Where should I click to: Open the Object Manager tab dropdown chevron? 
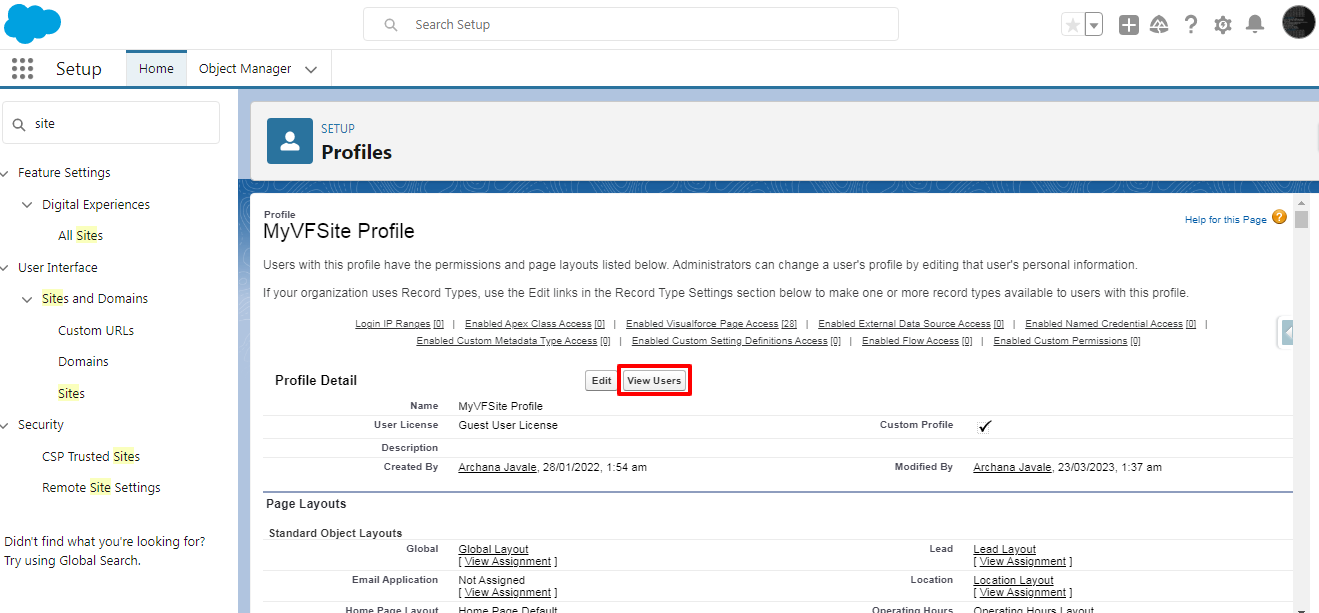coord(311,70)
